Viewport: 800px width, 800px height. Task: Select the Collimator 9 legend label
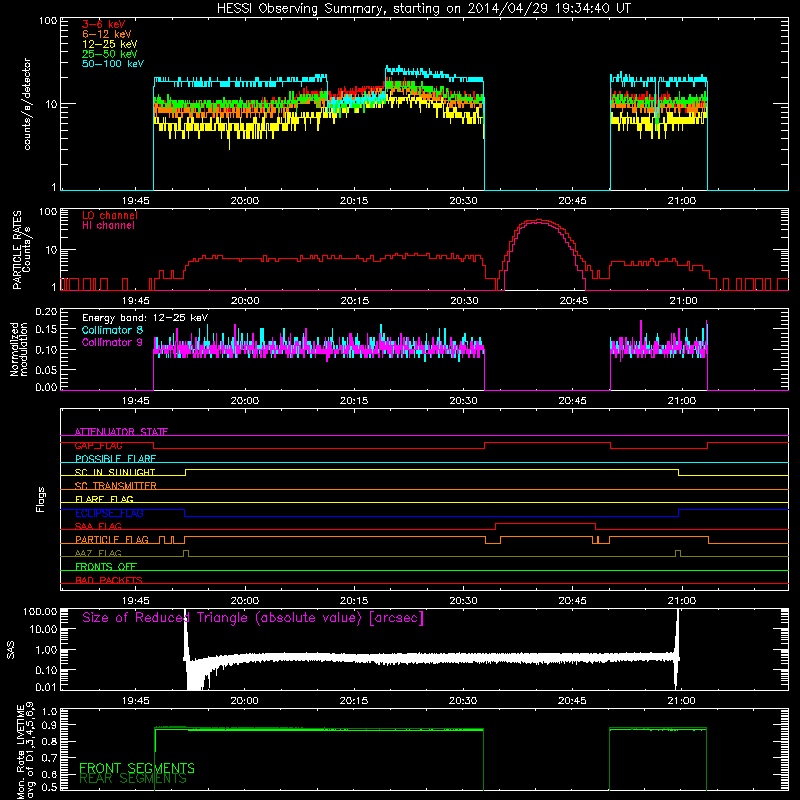pyautogui.click(x=112, y=342)
